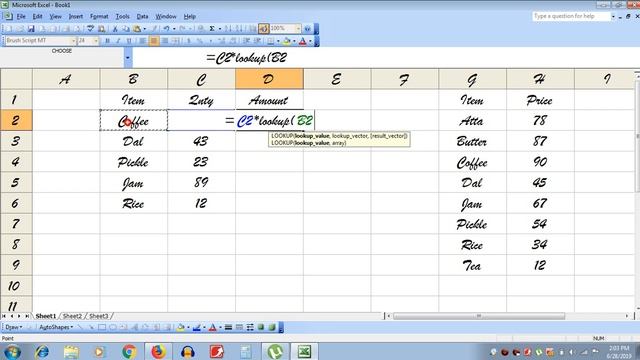Open the Zoom 100% dropdown
This screenshot has height=360, width=640.
click(x=298, y=29)
